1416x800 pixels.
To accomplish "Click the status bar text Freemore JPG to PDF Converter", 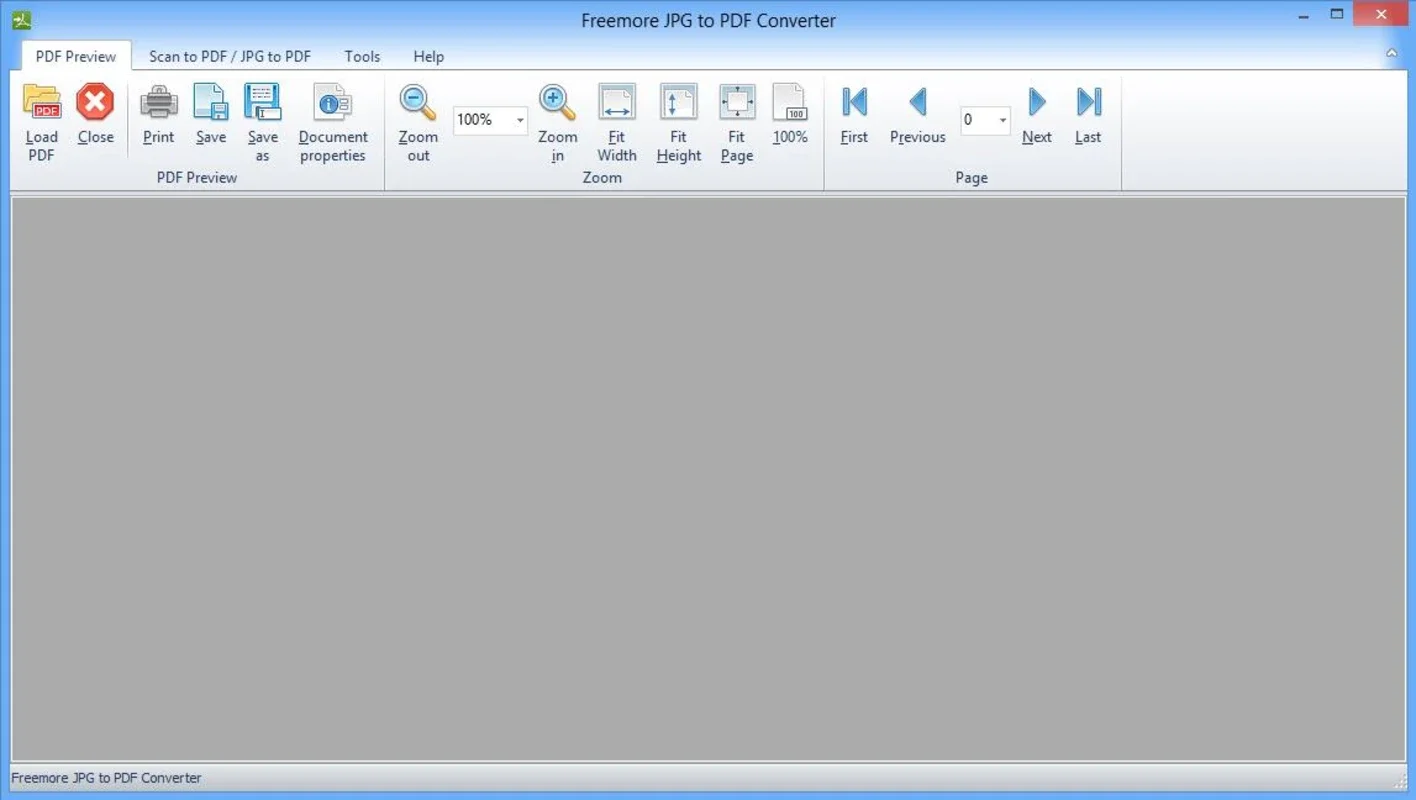I will (106, 778).
